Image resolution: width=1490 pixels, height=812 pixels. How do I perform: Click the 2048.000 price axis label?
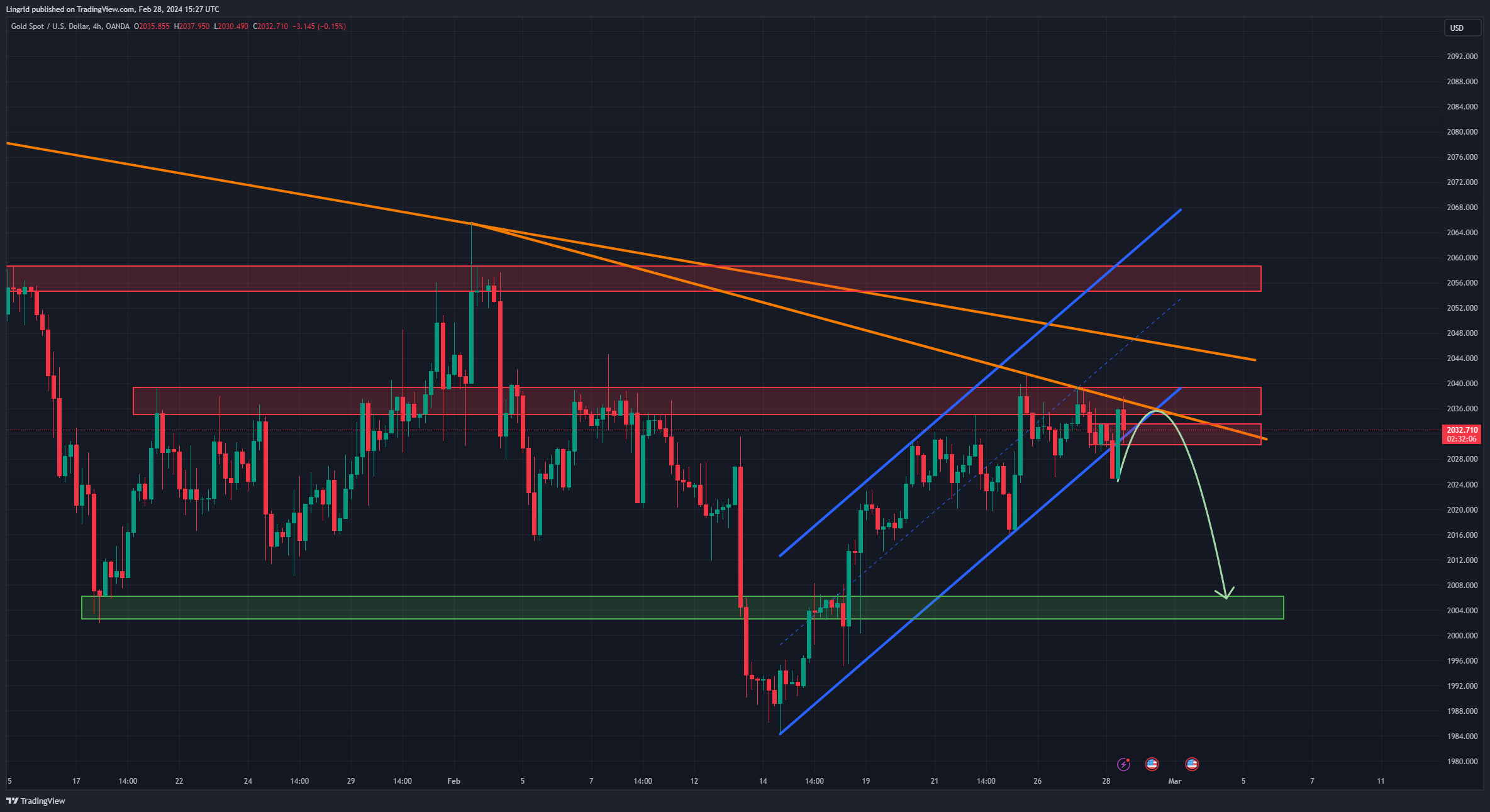(x=1462, y=333)
